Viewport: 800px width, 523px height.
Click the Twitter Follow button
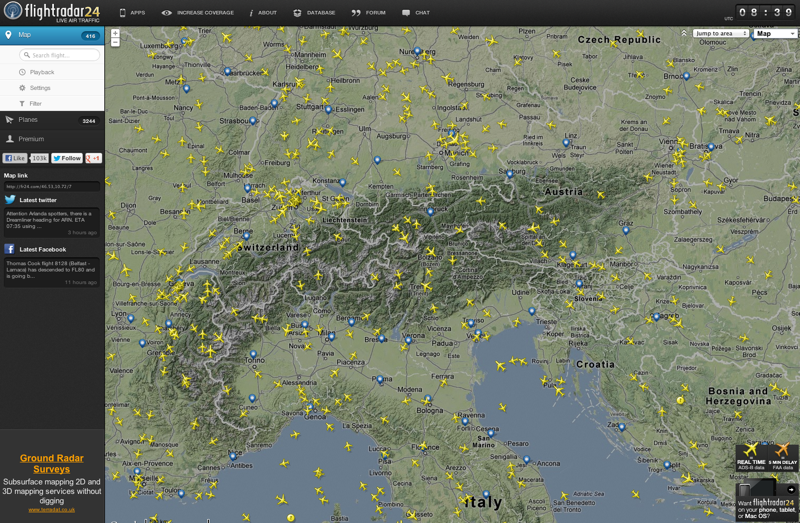coord(67,158)
